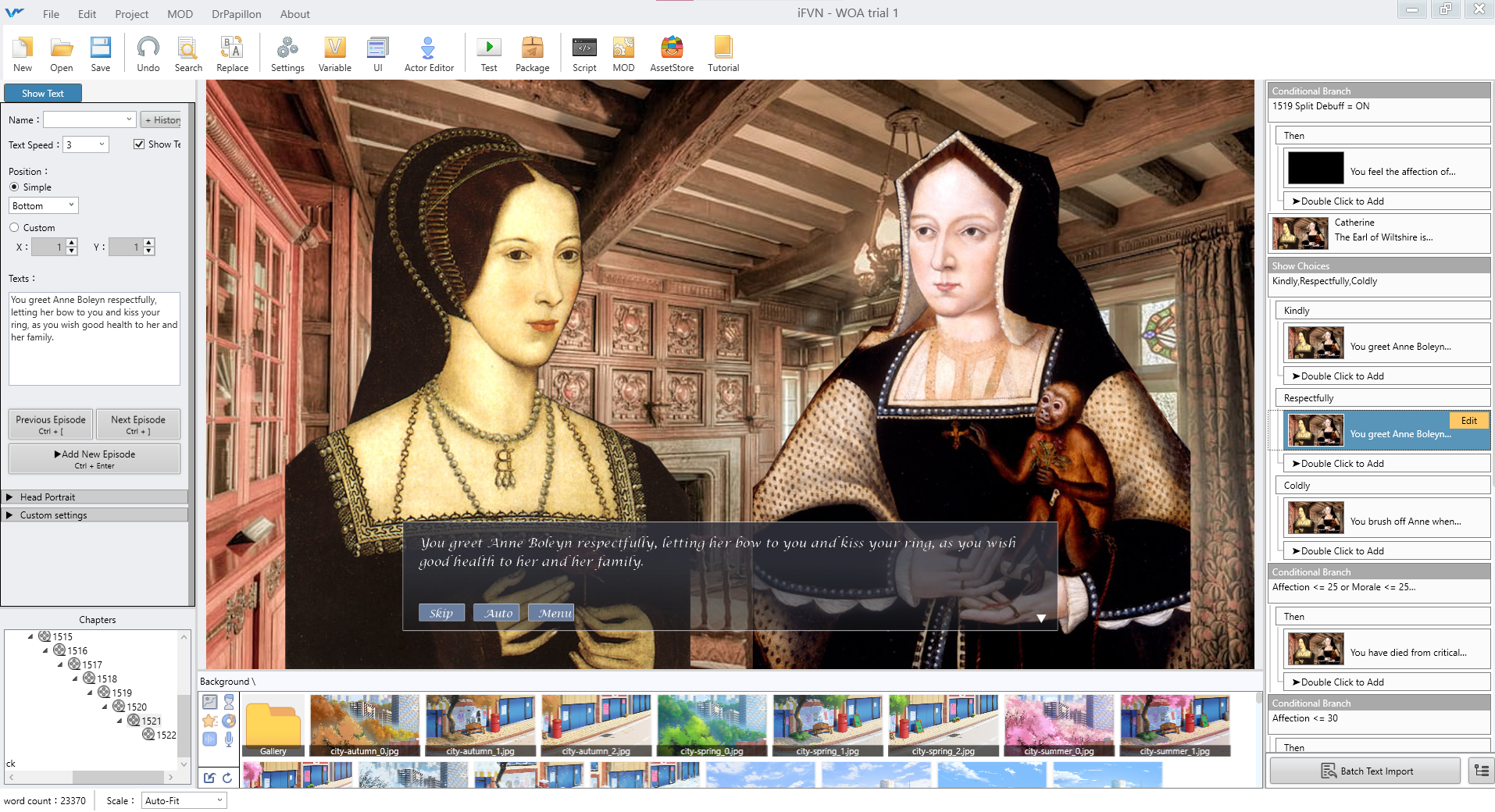Click the Auto button in preview
Screen dimensions: 1495x812
[498, 613]
